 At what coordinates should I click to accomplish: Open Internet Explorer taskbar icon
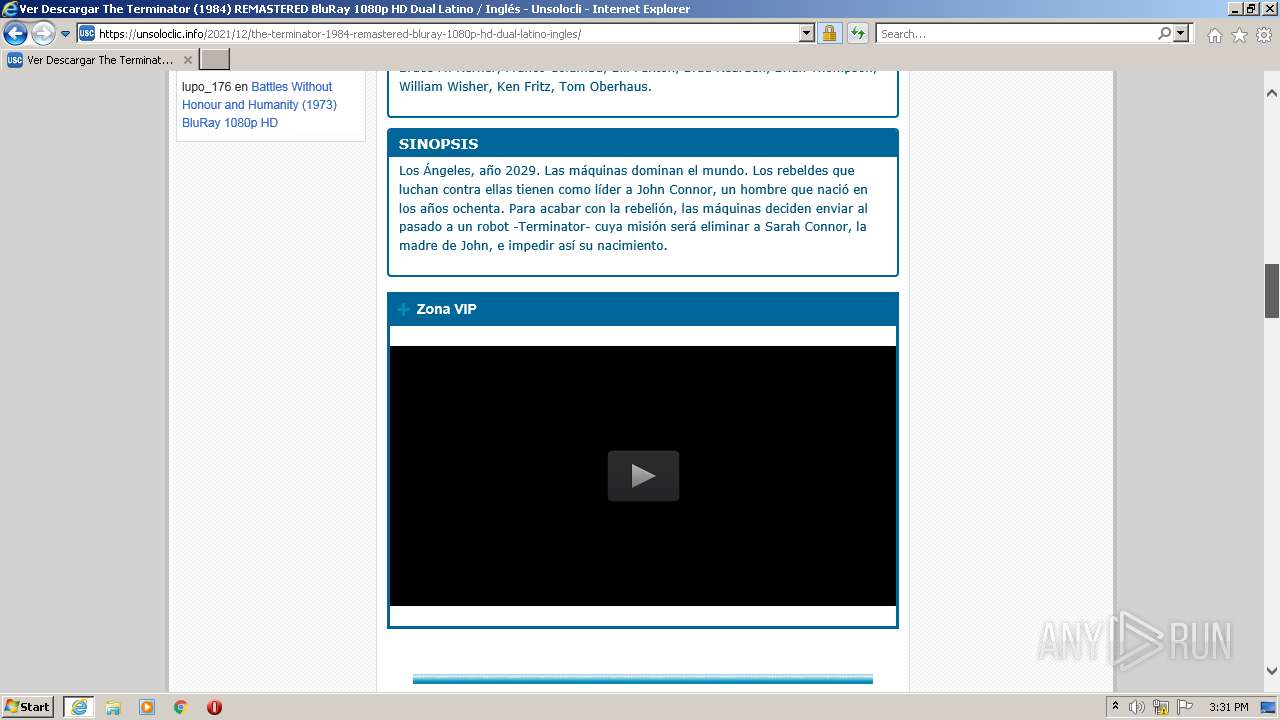tap(78, 707)
